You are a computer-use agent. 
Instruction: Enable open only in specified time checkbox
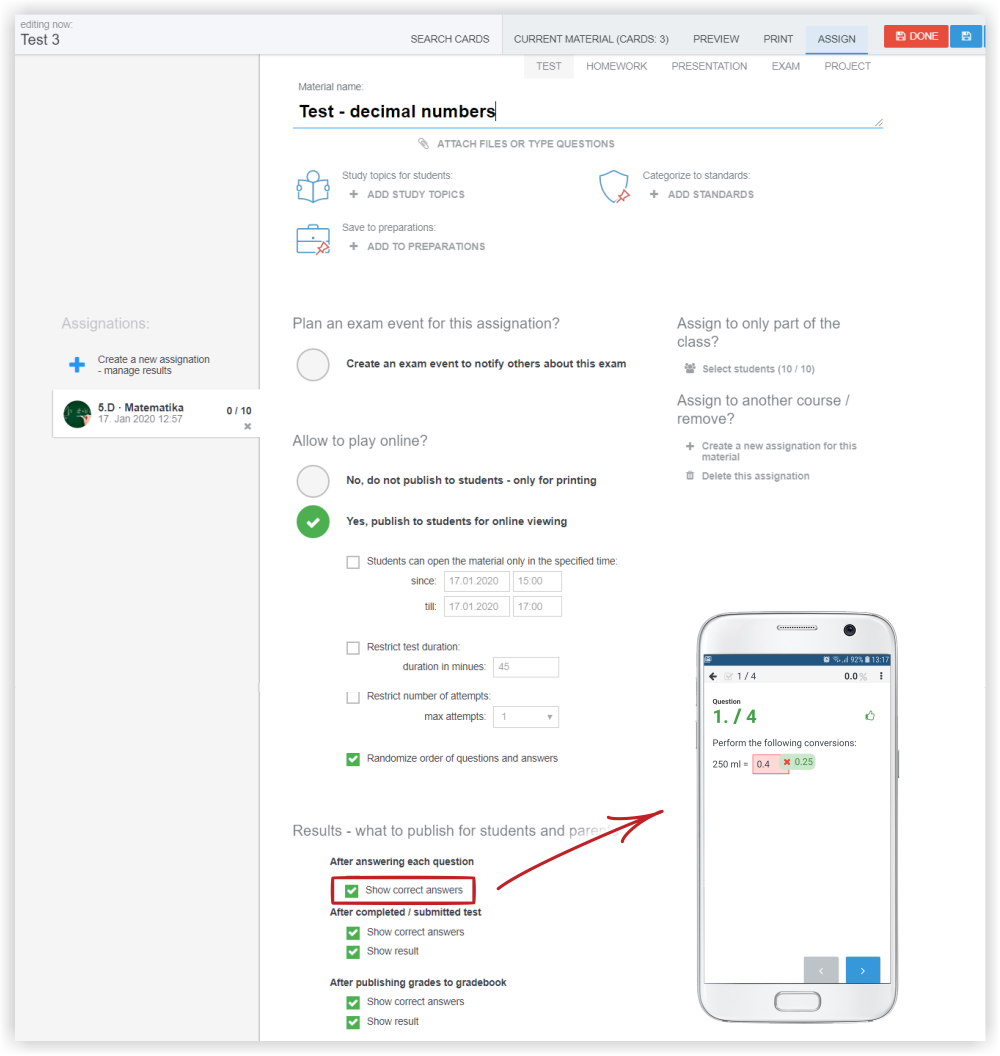pos(353,562)
